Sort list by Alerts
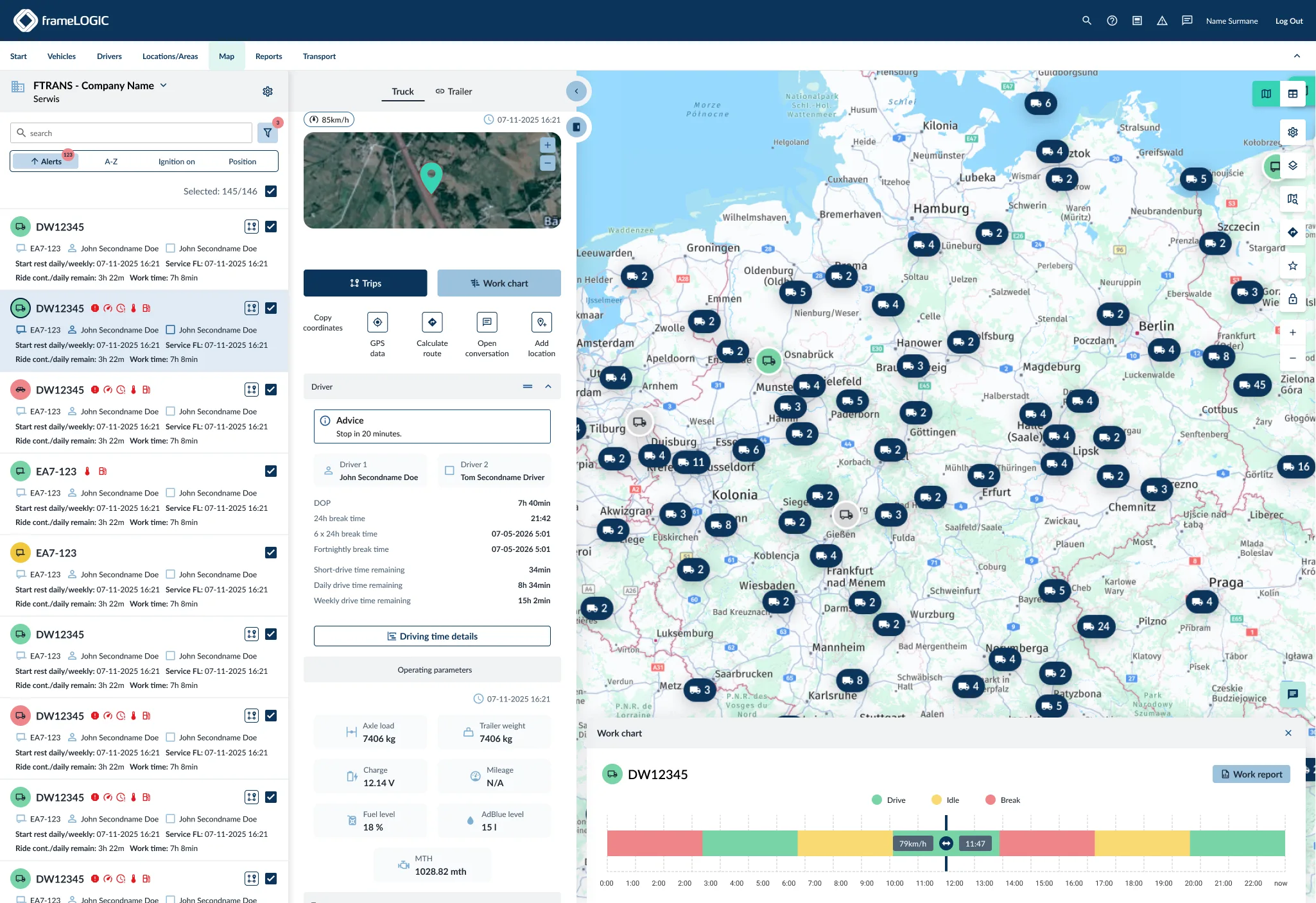 pyautogui.click(x=46, y=161)
